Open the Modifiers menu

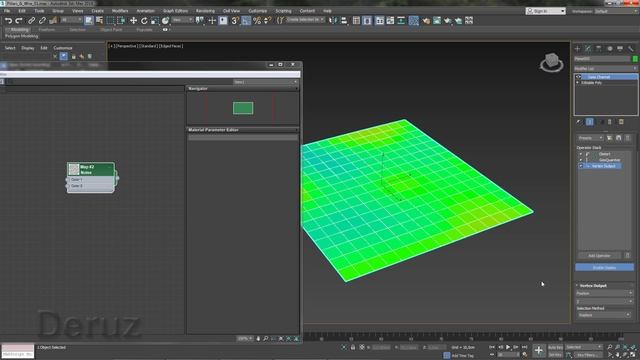point(120,11)
